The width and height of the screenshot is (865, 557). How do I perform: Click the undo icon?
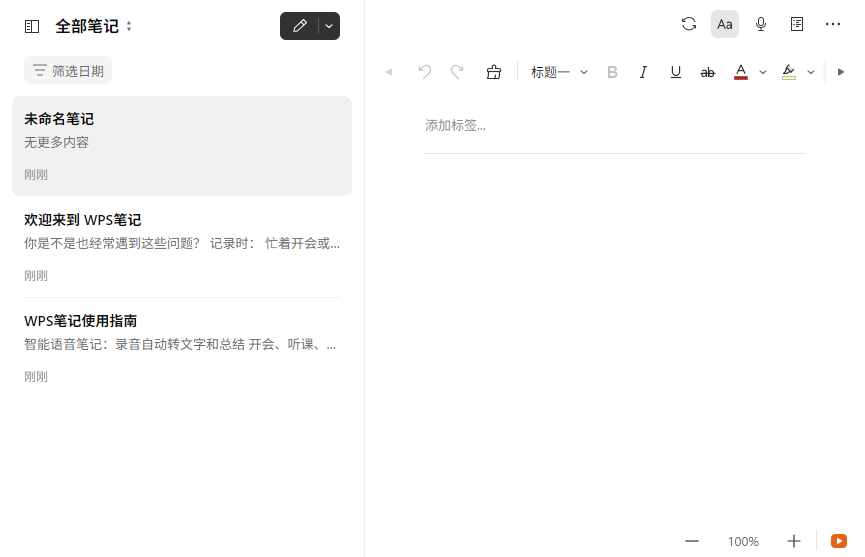(424, 72)
